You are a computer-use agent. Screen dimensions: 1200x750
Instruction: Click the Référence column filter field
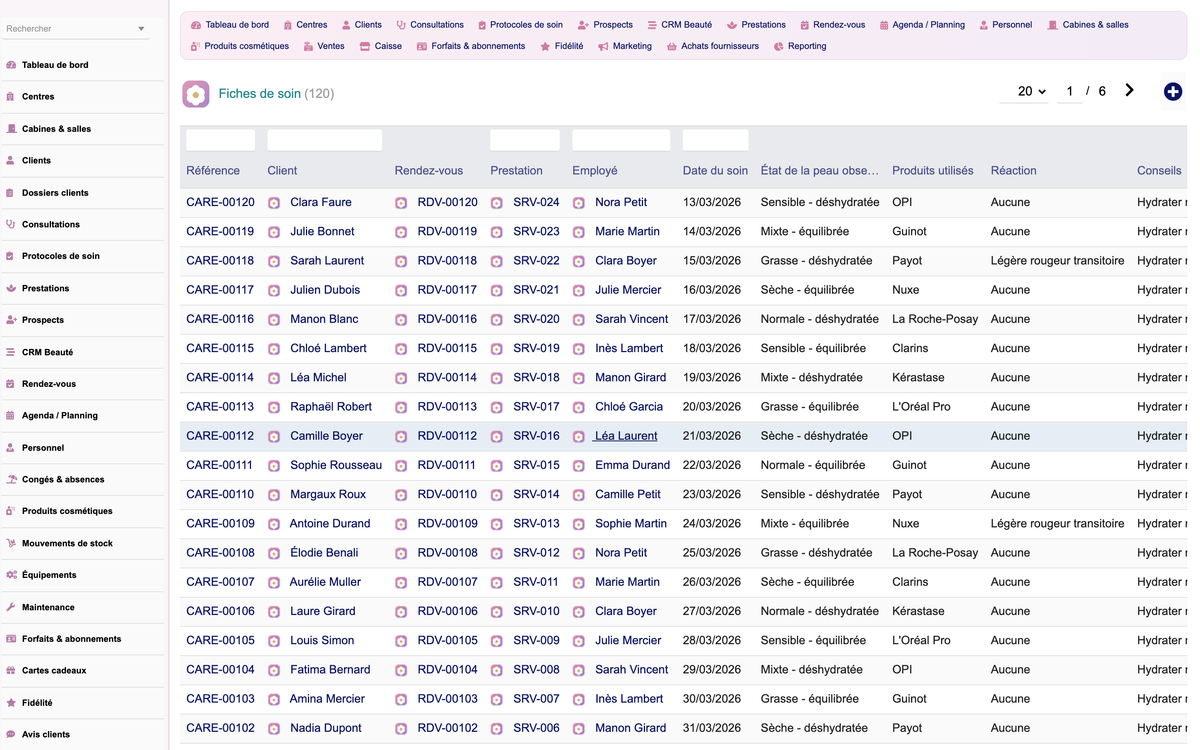coord(220,140)
